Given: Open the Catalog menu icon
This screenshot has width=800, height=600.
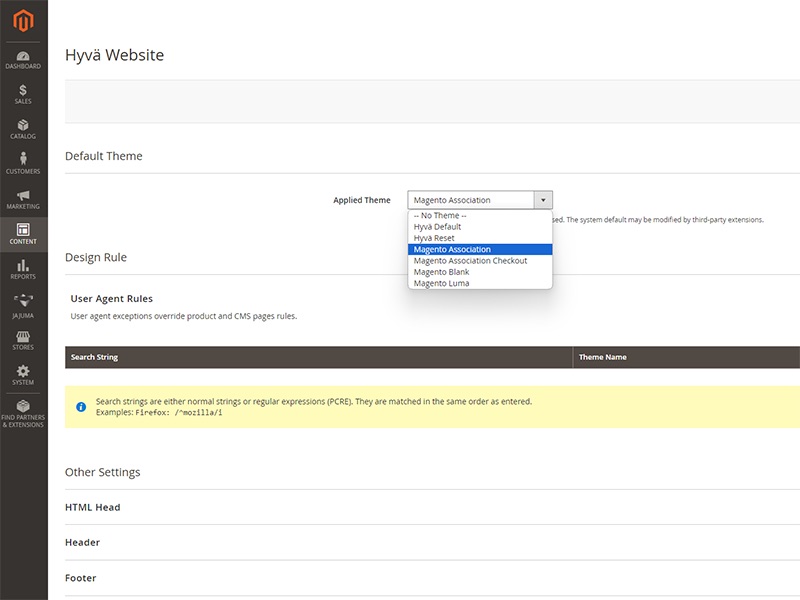Looking at the screenshot, I should click(x=23, y=130).
